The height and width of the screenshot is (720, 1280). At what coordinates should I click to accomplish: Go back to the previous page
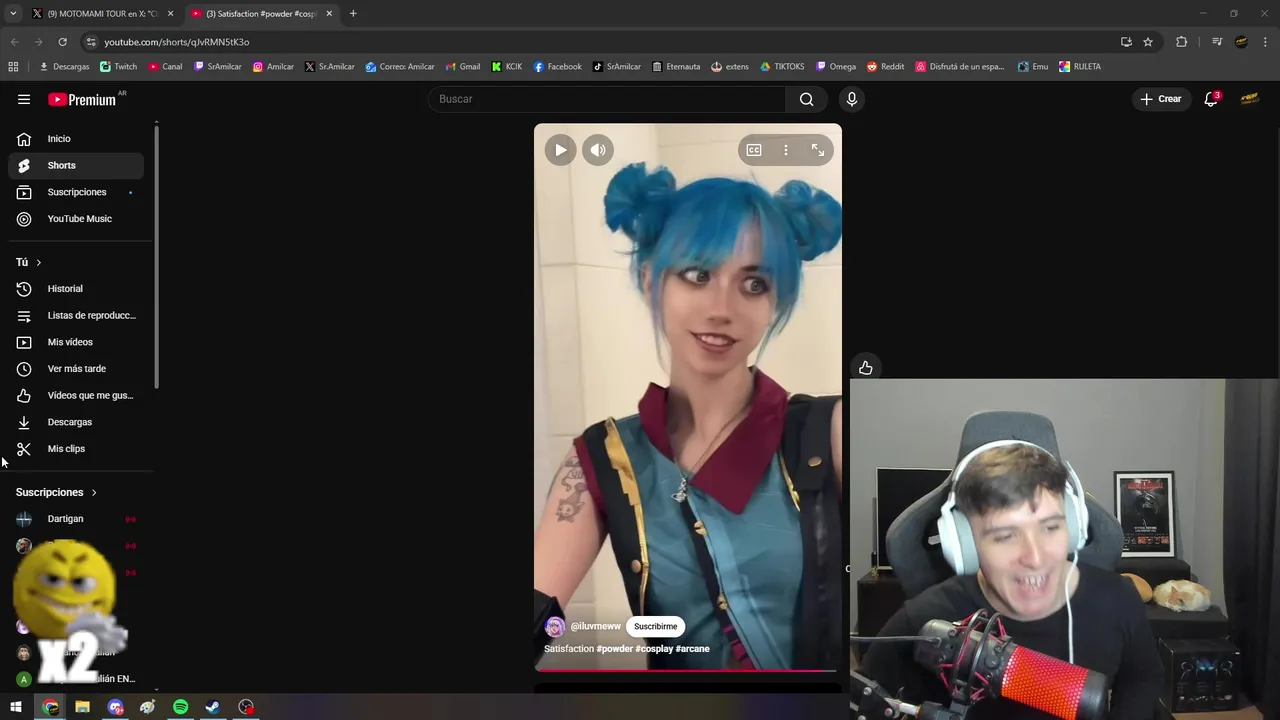(15, 42)
